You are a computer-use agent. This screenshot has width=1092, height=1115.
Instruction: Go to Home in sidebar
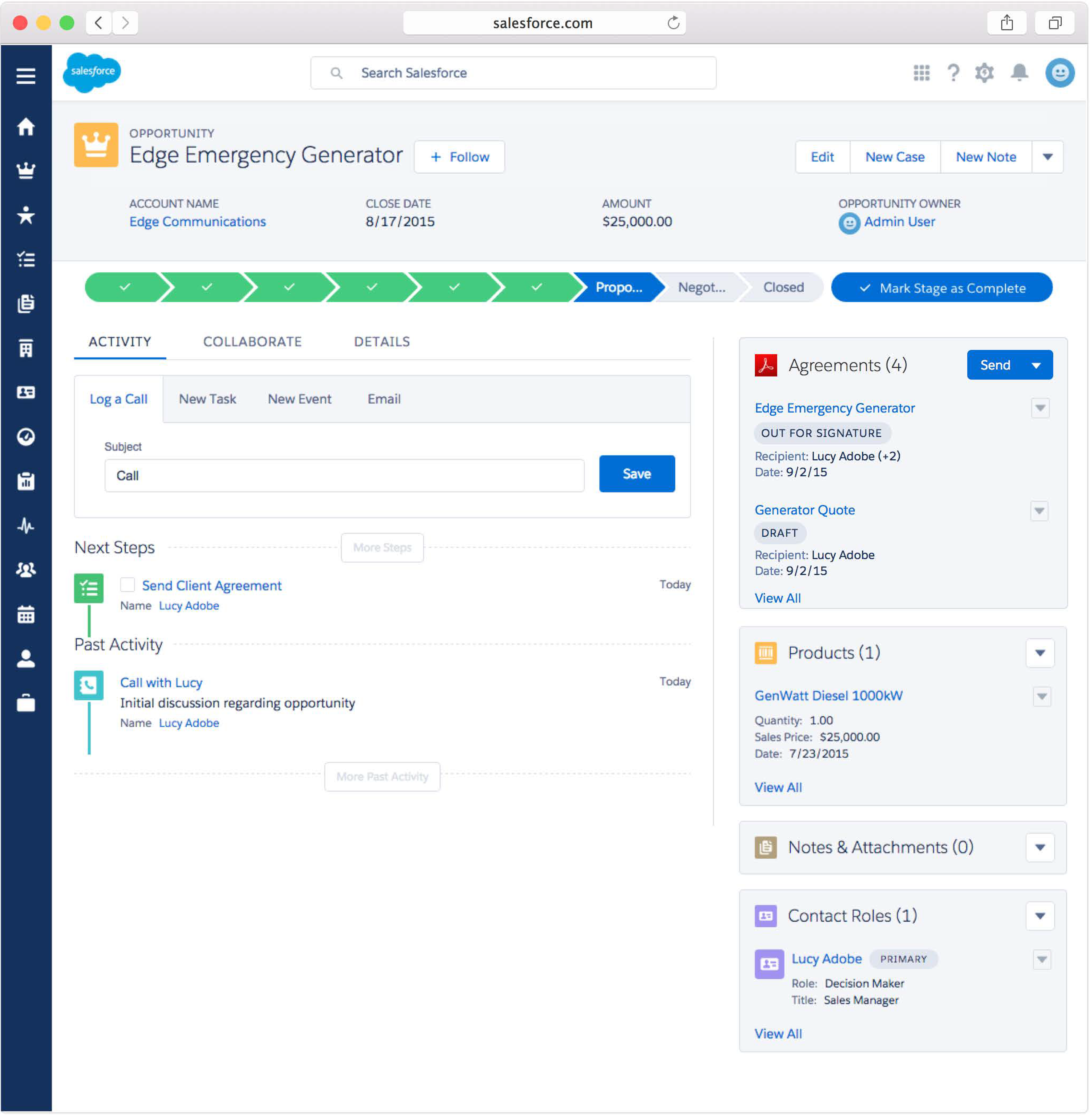(x=26, y=126)
